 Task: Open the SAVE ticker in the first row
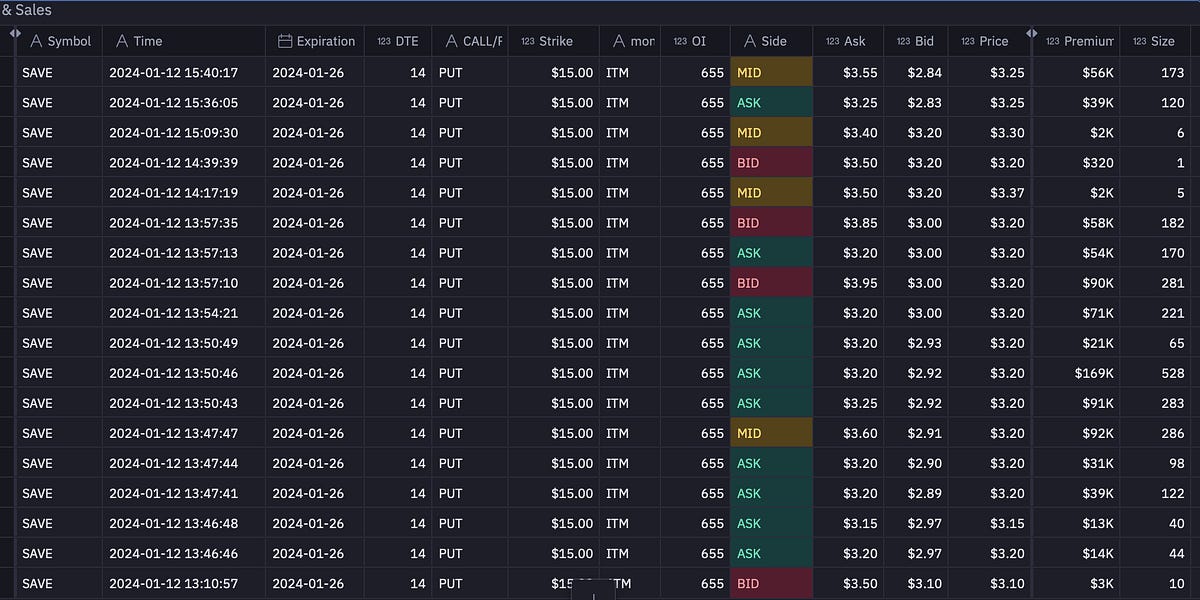pyautogui.click(x=37, y=72)
